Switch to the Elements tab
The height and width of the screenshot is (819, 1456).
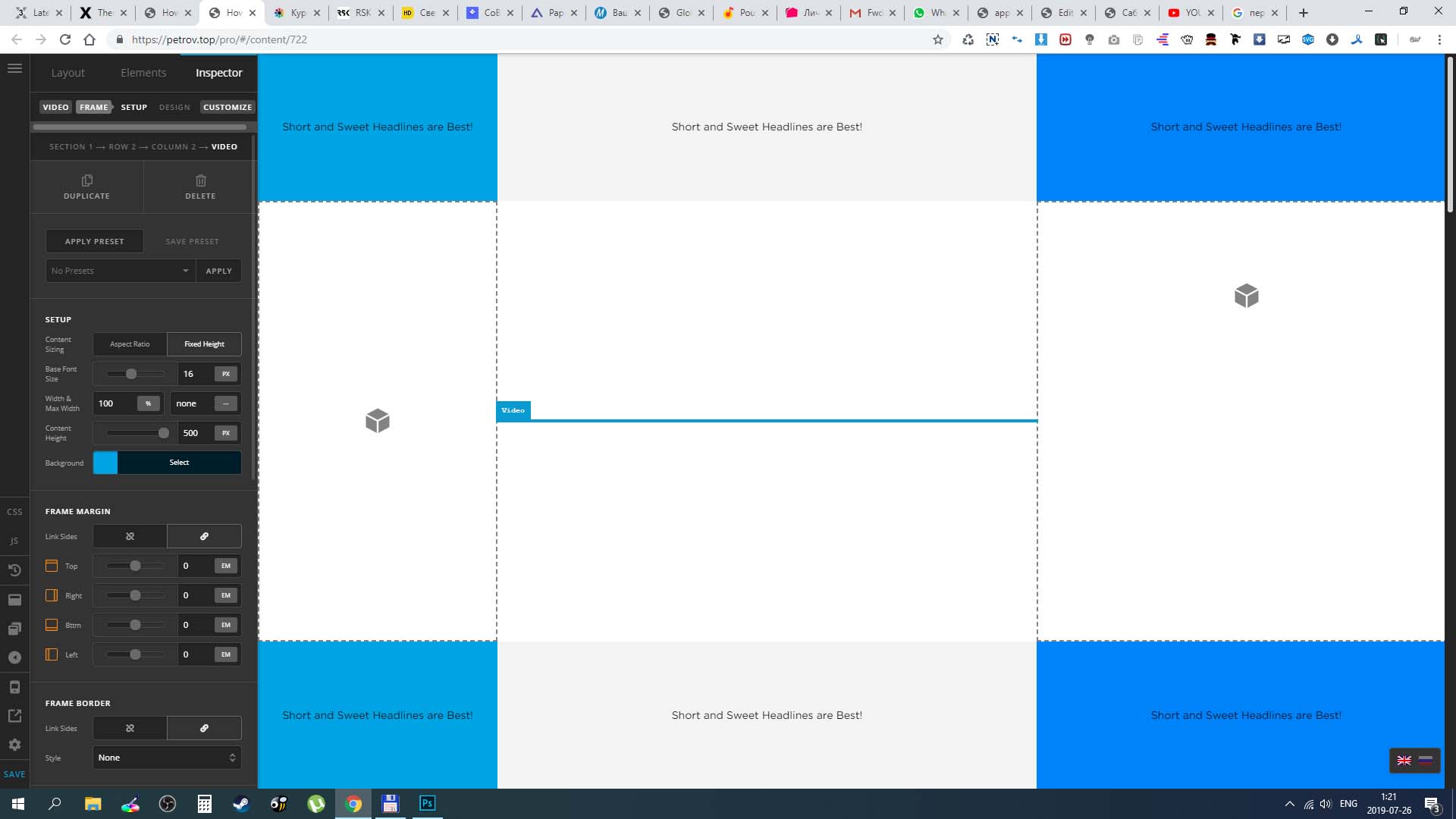click(143, 73)
